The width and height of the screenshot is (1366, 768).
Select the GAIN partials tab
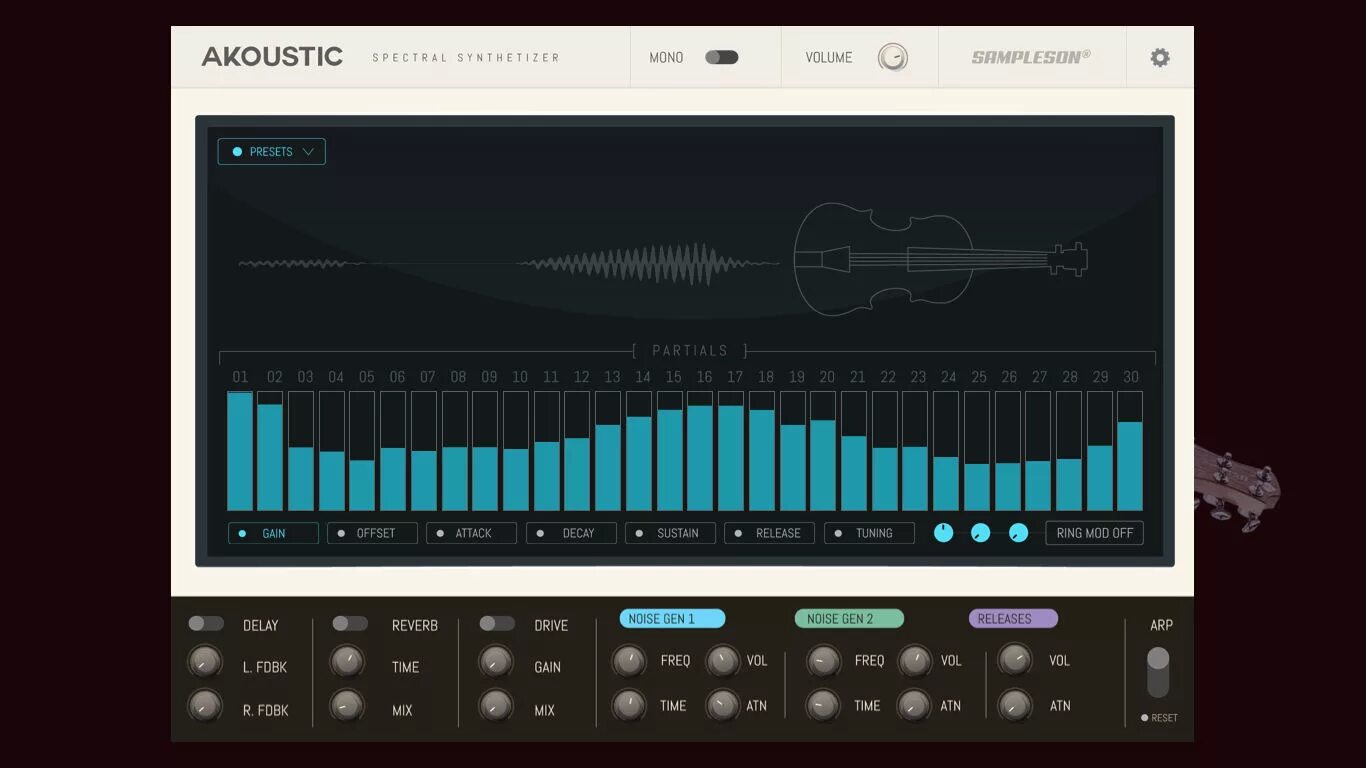pos(273,533)
